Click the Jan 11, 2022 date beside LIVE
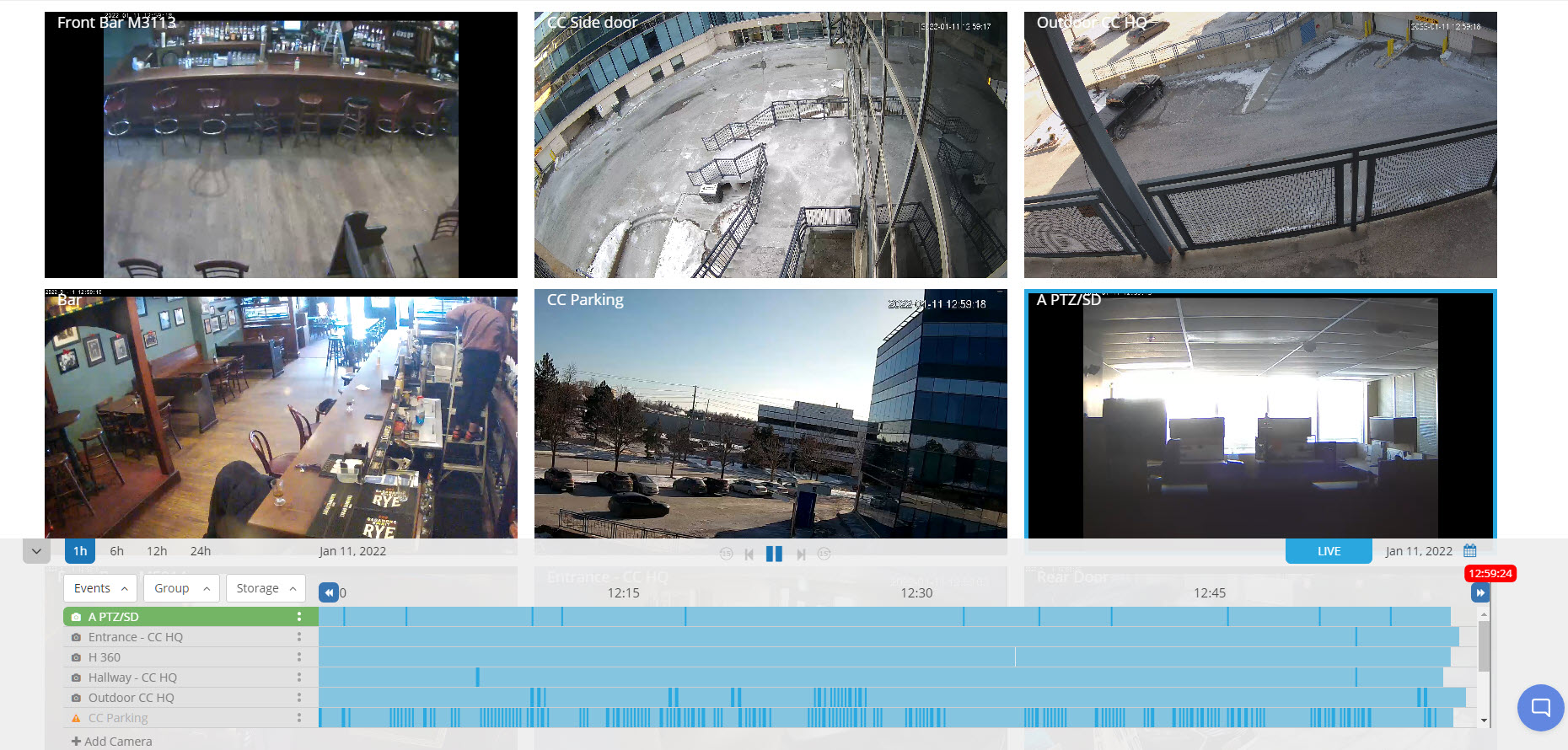 pos(1419,551)
